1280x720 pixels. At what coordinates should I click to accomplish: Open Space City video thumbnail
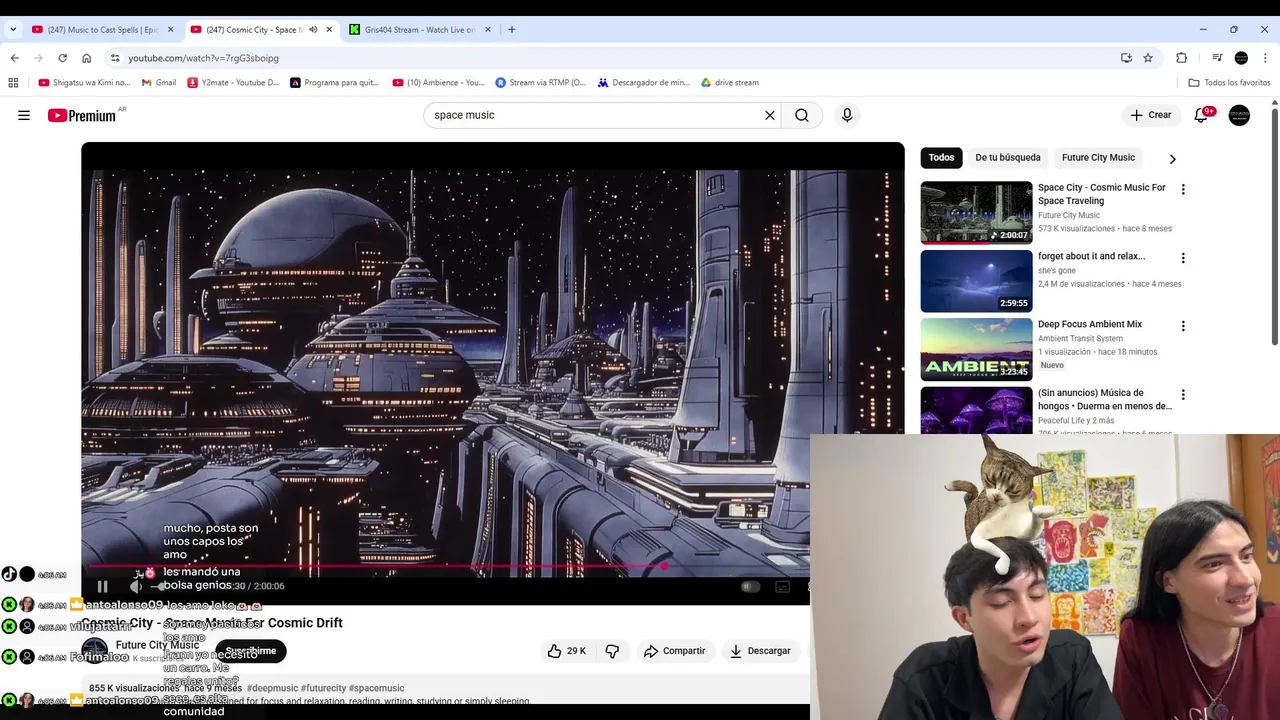[x=976, y=213]
